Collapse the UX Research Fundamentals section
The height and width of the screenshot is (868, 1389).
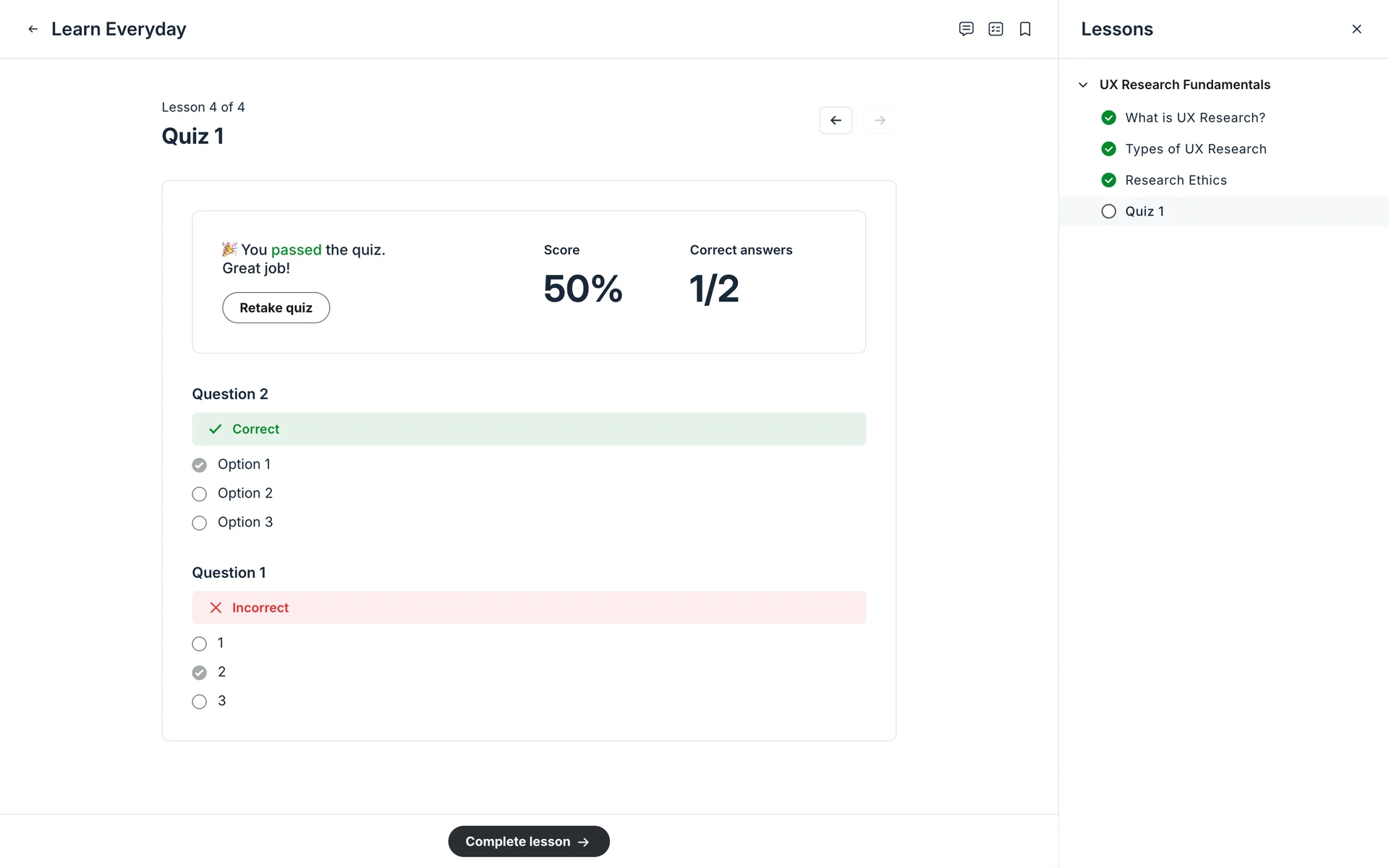1083,85
